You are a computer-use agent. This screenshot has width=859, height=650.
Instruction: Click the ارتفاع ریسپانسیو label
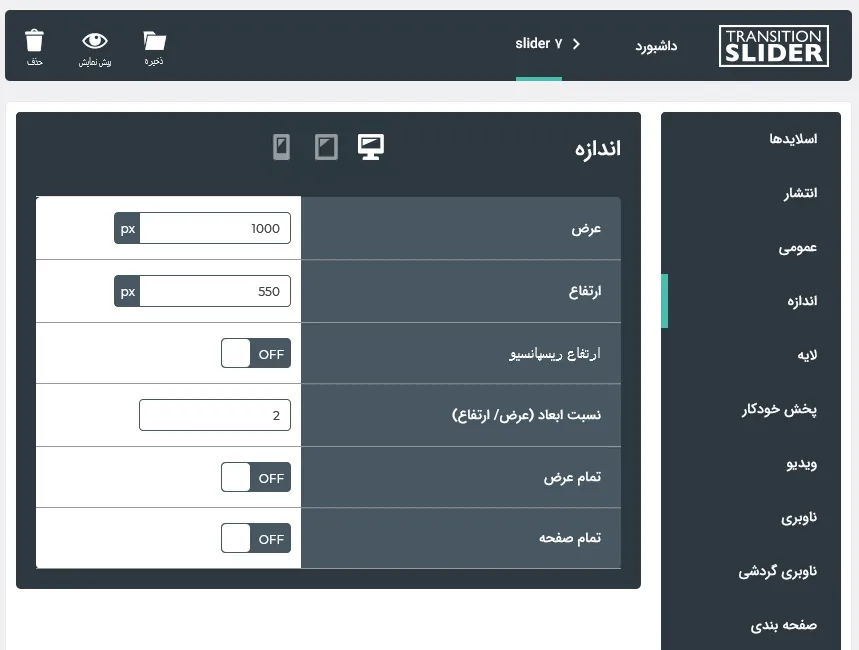(x=555, y=354)
